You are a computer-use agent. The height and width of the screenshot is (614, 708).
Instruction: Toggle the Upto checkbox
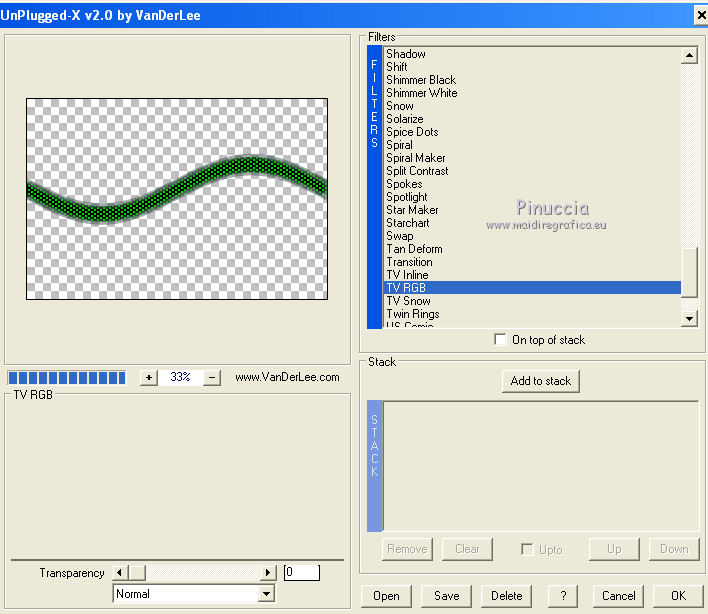coord(526,549)
